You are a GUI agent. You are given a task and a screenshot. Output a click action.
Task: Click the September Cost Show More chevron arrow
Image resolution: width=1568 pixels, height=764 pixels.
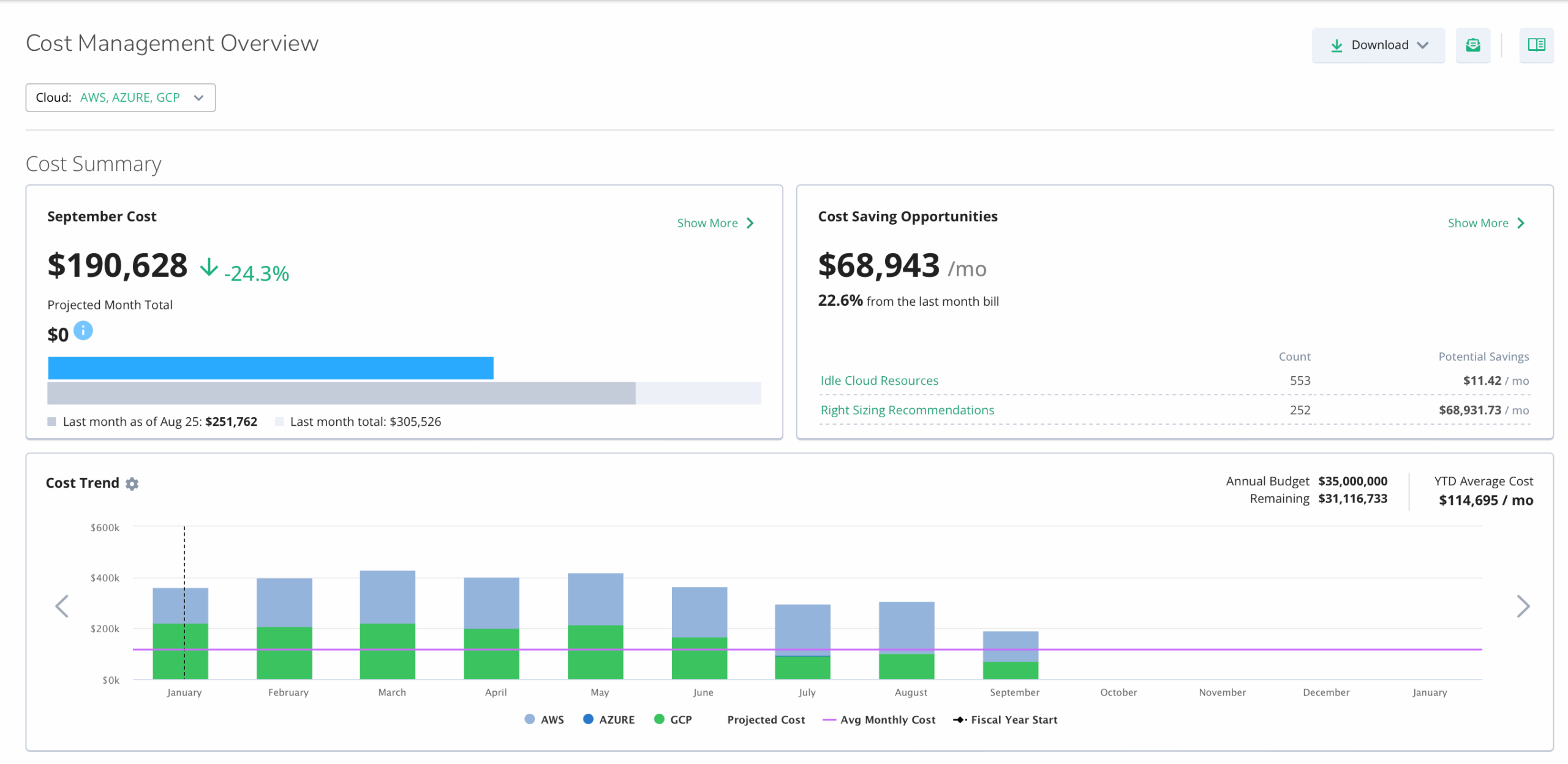(750, 223)
